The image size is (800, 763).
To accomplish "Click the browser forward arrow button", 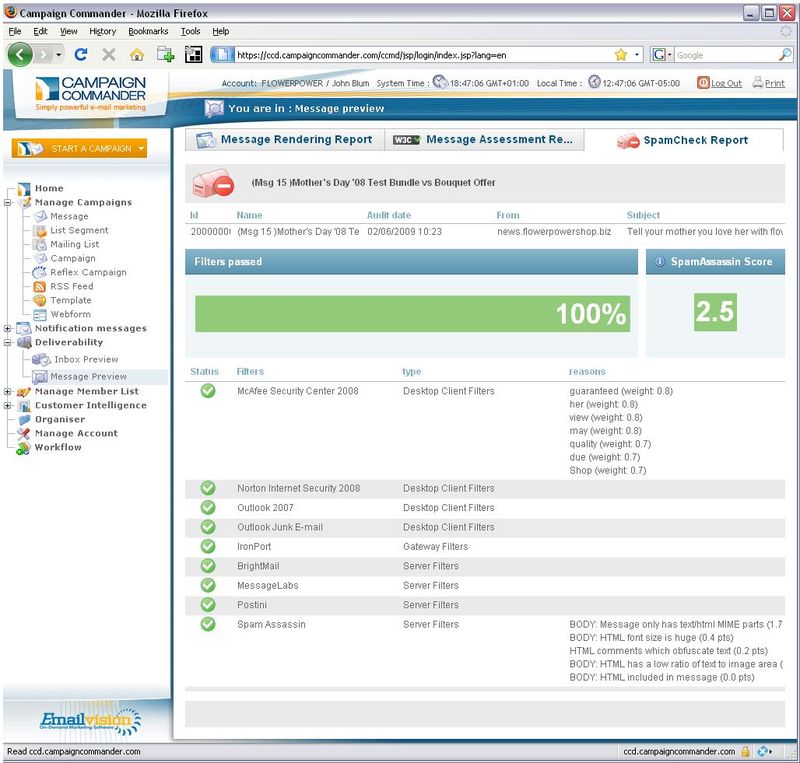I will [44, 55].
